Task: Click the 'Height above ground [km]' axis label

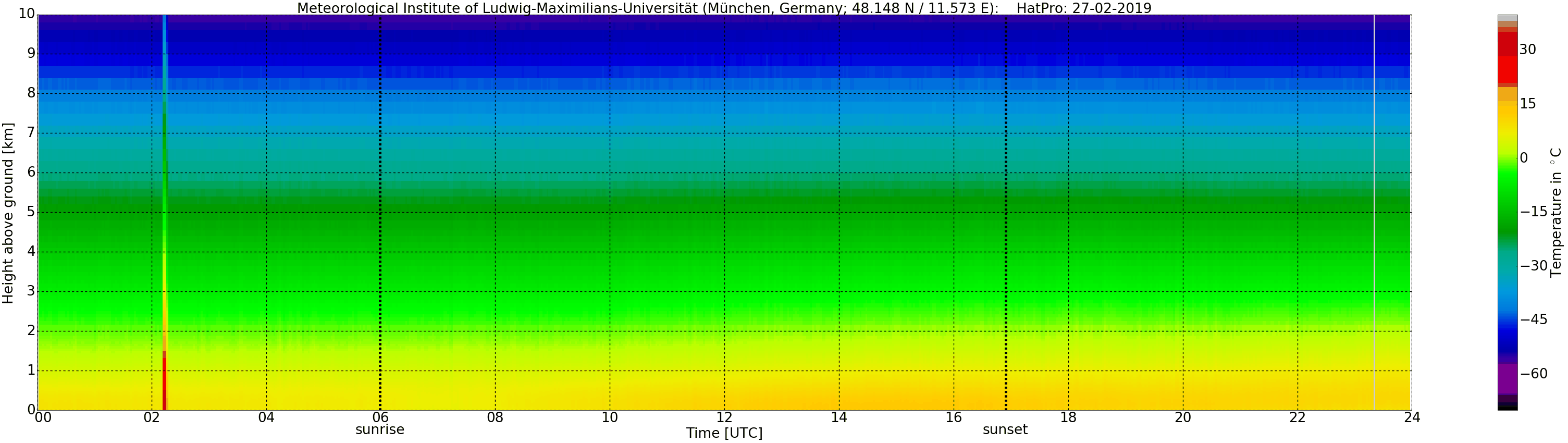Action: click(8, 213)
